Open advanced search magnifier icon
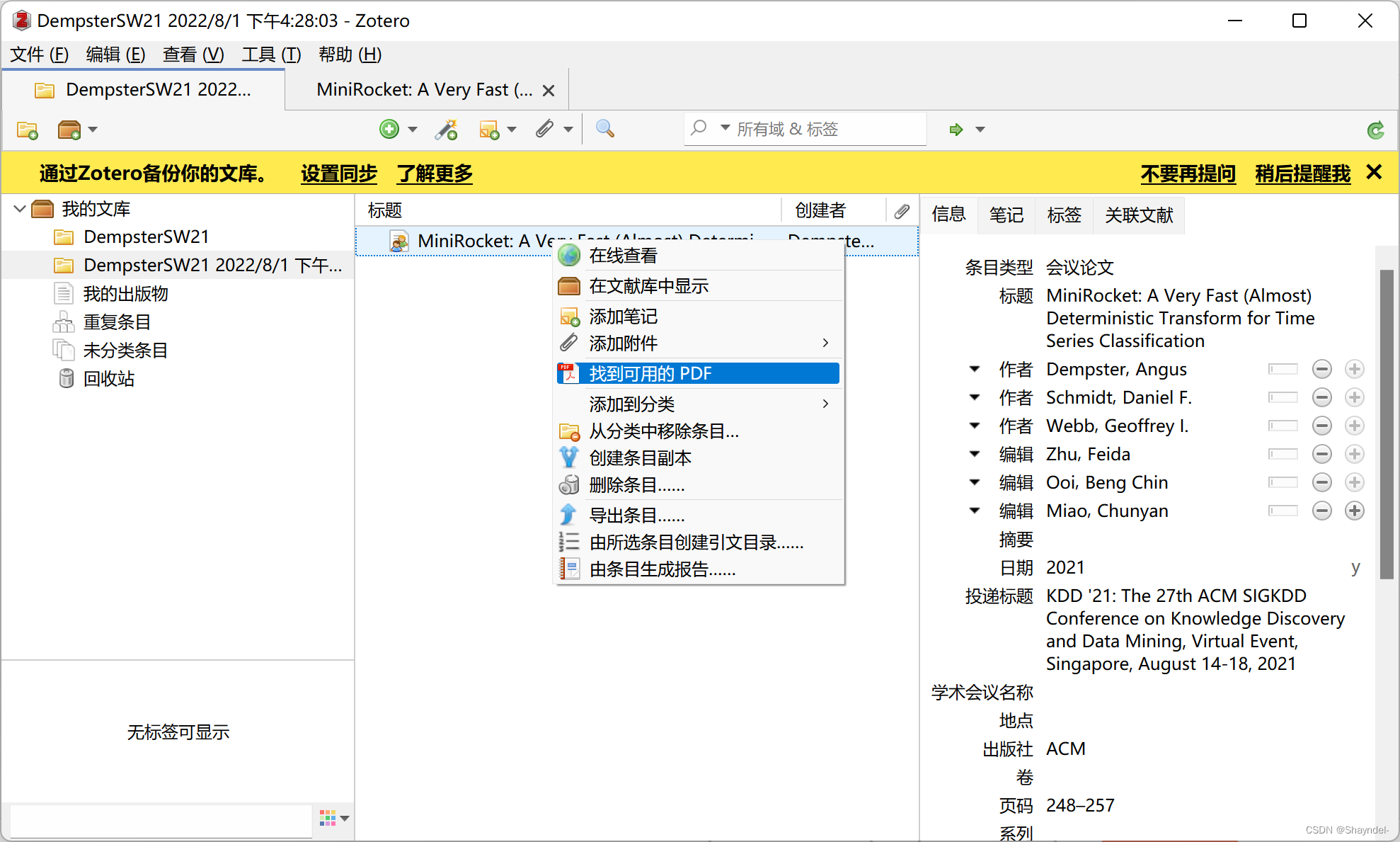The width and height of the screenshot is (1400, 842). (604, 129)
